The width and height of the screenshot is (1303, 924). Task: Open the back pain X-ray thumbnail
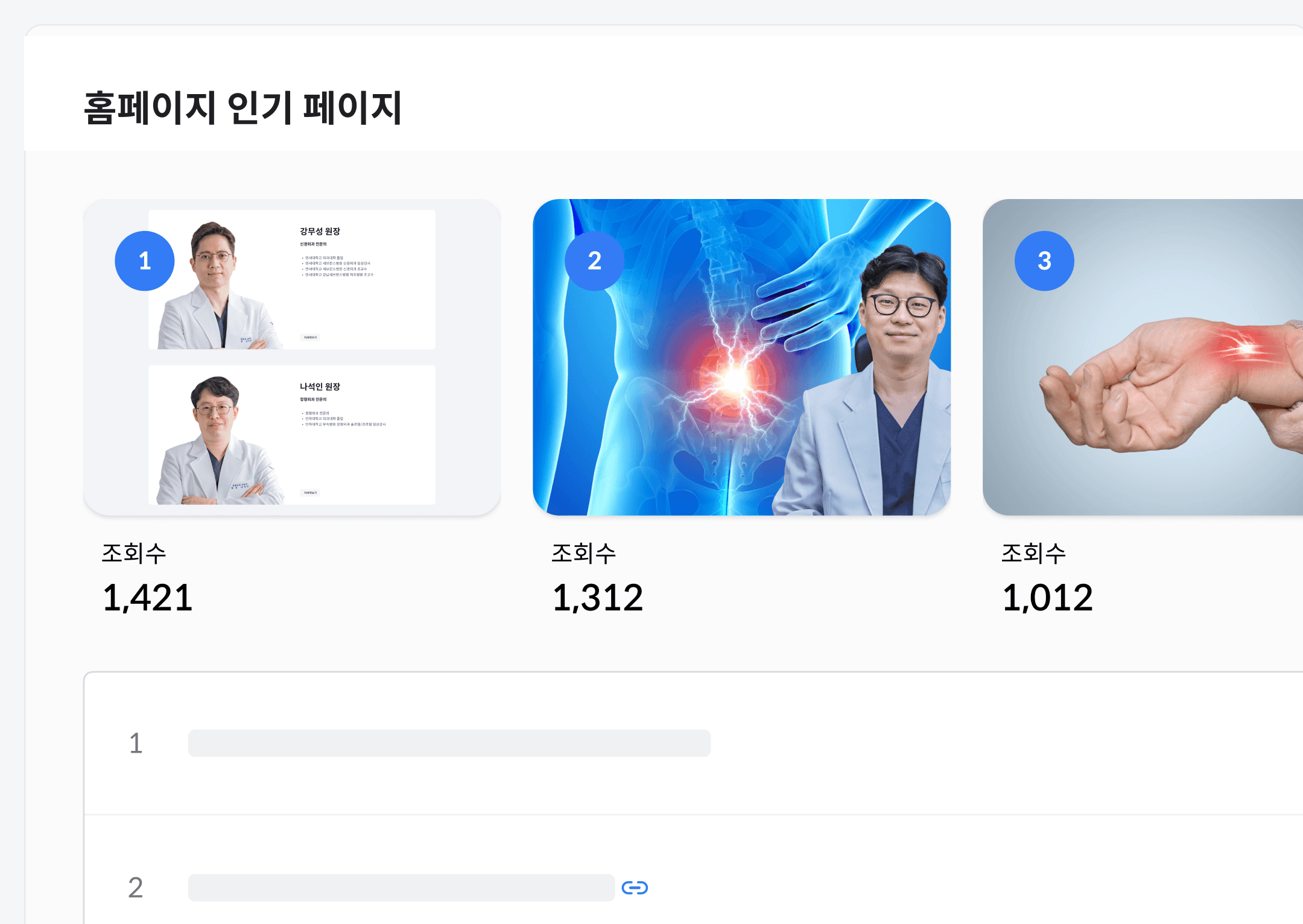tap(742, 357)
